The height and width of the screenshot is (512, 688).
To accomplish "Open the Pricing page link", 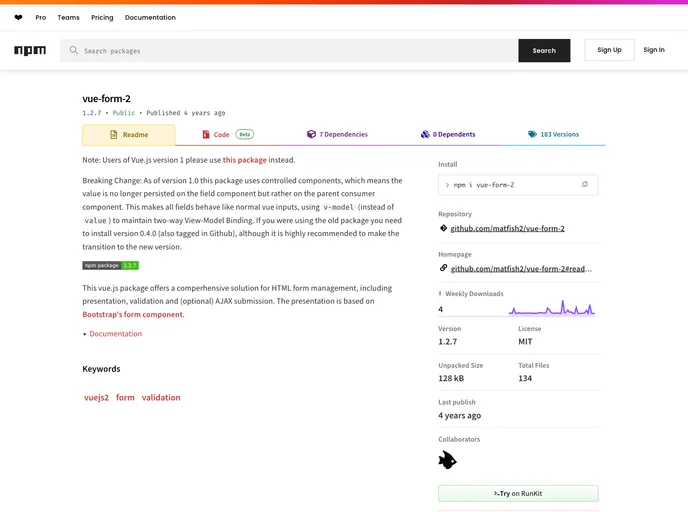I will tap(102, 18).
